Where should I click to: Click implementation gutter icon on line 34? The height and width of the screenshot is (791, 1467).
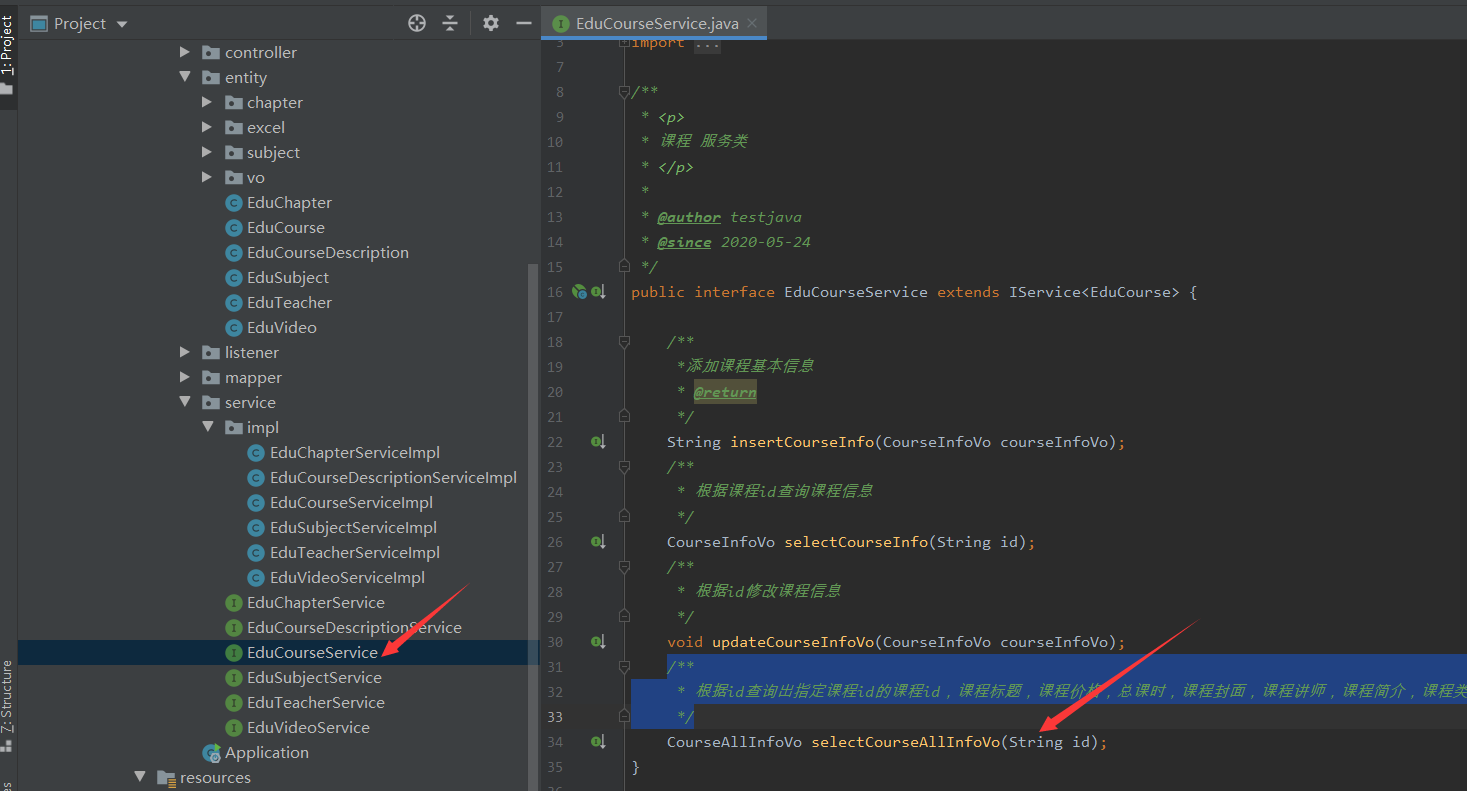tap(598, 742)
